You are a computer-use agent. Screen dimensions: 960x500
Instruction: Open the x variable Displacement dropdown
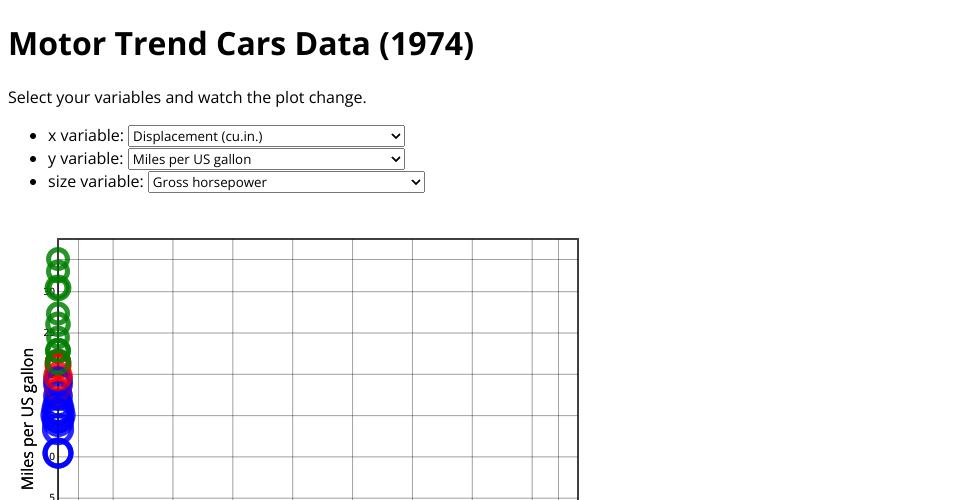pyautogui.click(x=265, y=136)
